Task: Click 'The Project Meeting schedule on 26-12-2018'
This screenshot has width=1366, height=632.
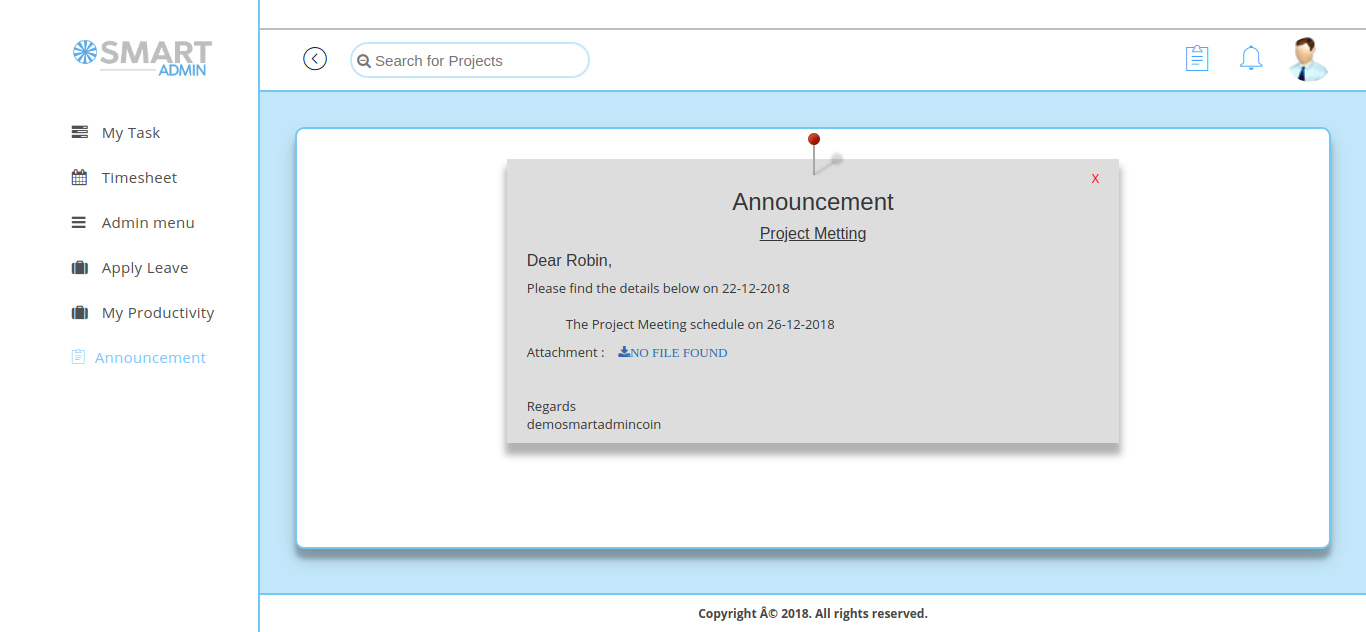Action: pos(700,324)
